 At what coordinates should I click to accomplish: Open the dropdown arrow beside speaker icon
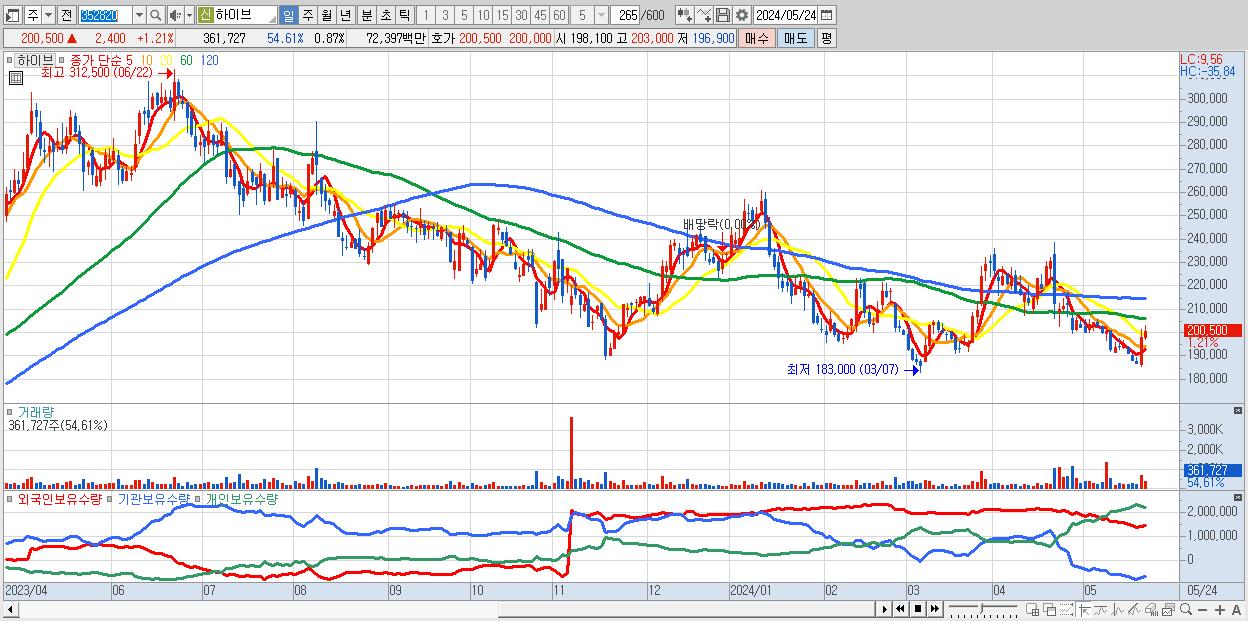(189, 15)
